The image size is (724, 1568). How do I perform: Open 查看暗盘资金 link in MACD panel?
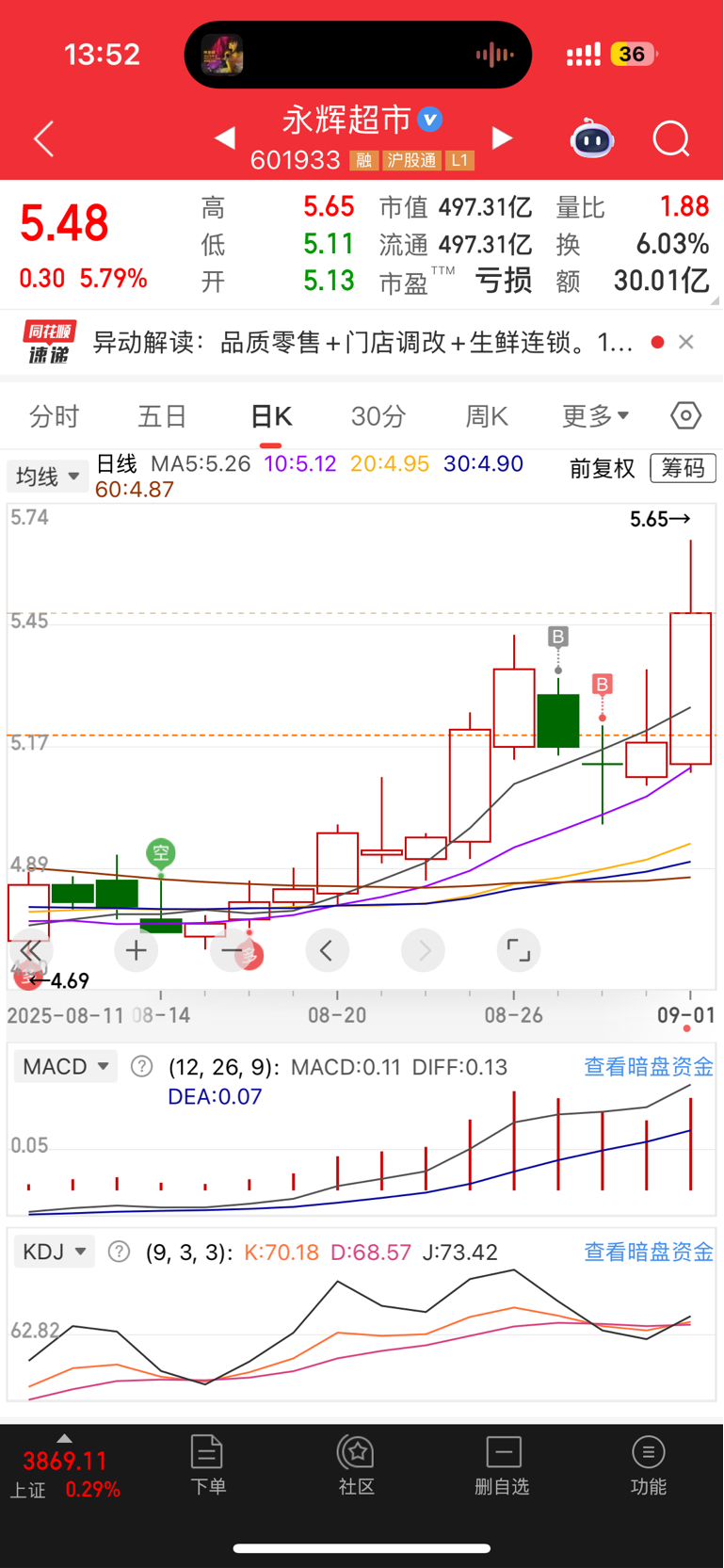tap(649, 1066)
